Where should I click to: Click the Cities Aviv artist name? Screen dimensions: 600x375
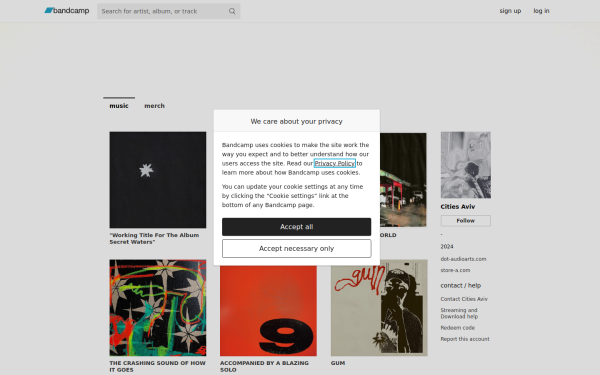click(458, 207)
